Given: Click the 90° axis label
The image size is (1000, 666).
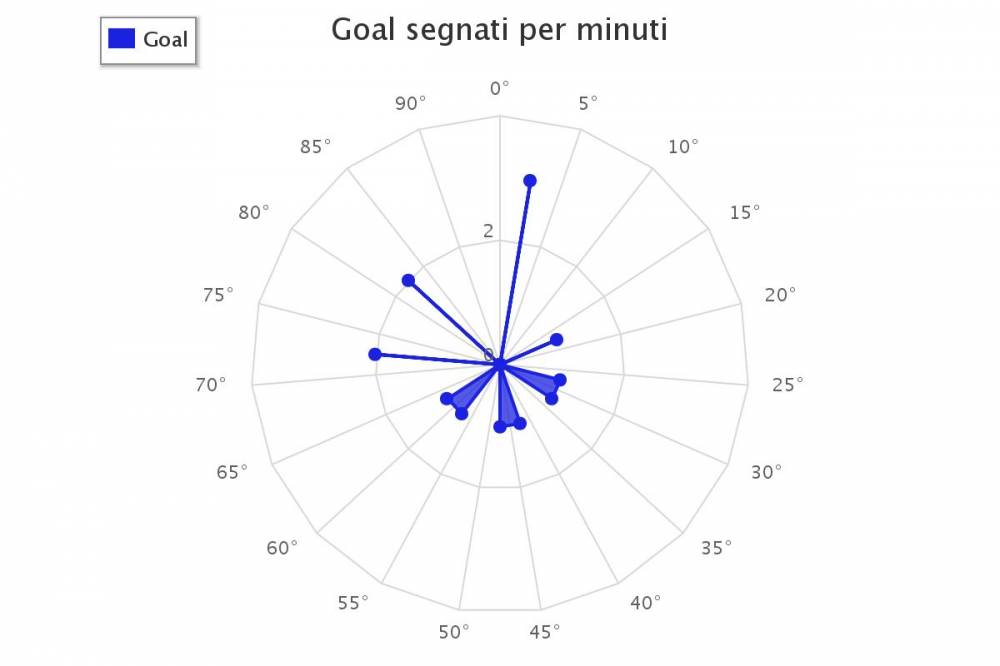Looking at the screenshot, I should (x=410, y=103).
